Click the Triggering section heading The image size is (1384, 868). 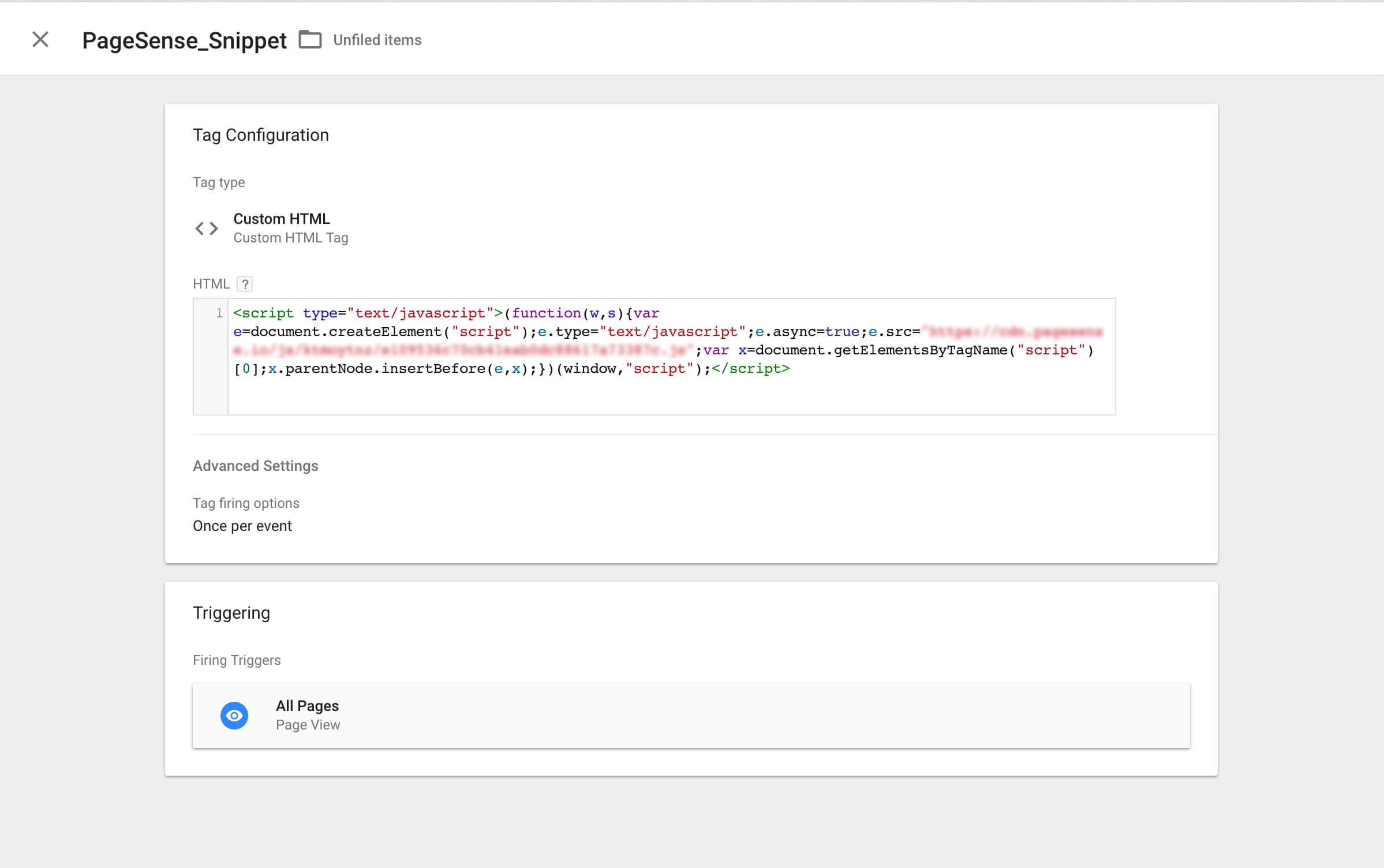click(x=231, y=613)
